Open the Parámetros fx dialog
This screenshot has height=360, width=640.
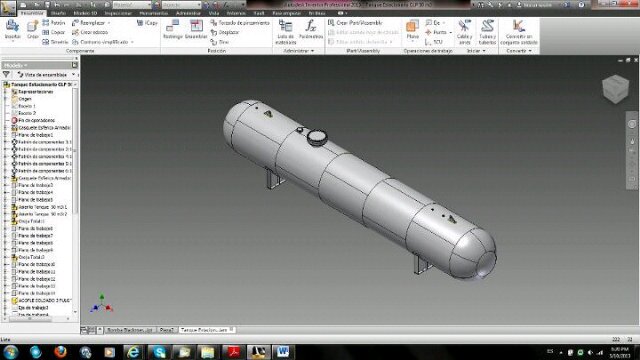point(311,29)
